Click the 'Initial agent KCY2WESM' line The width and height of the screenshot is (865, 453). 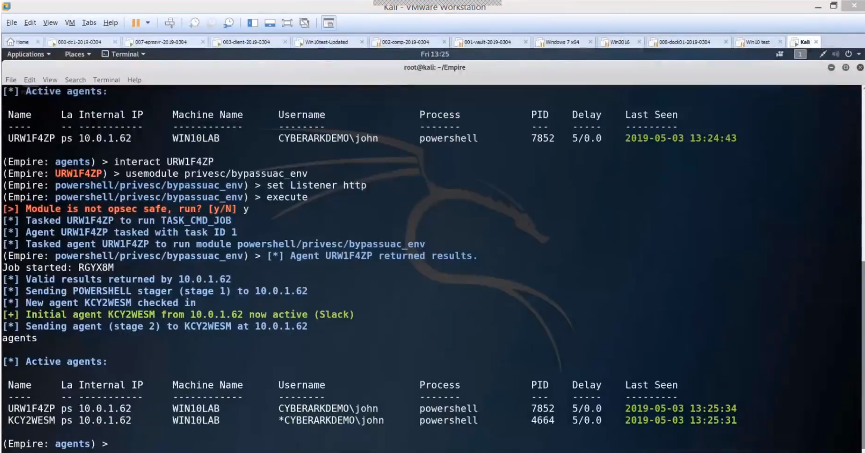click(x=178, y=315)
